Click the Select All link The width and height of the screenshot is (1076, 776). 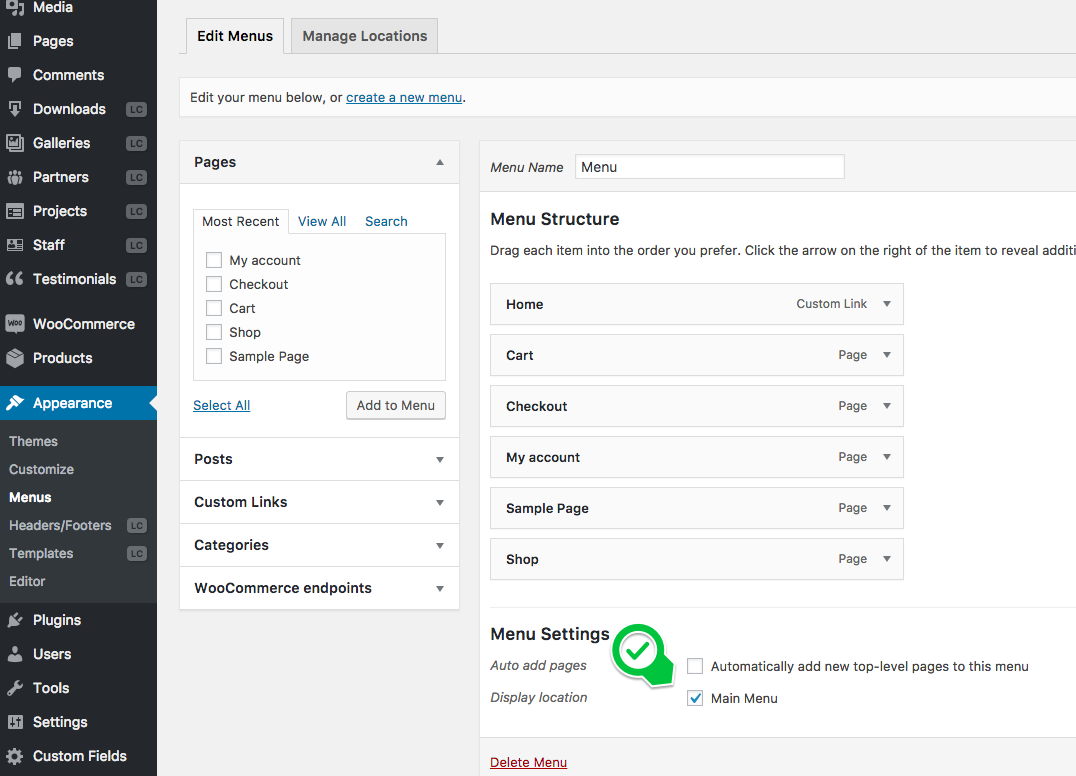(222, 405)
